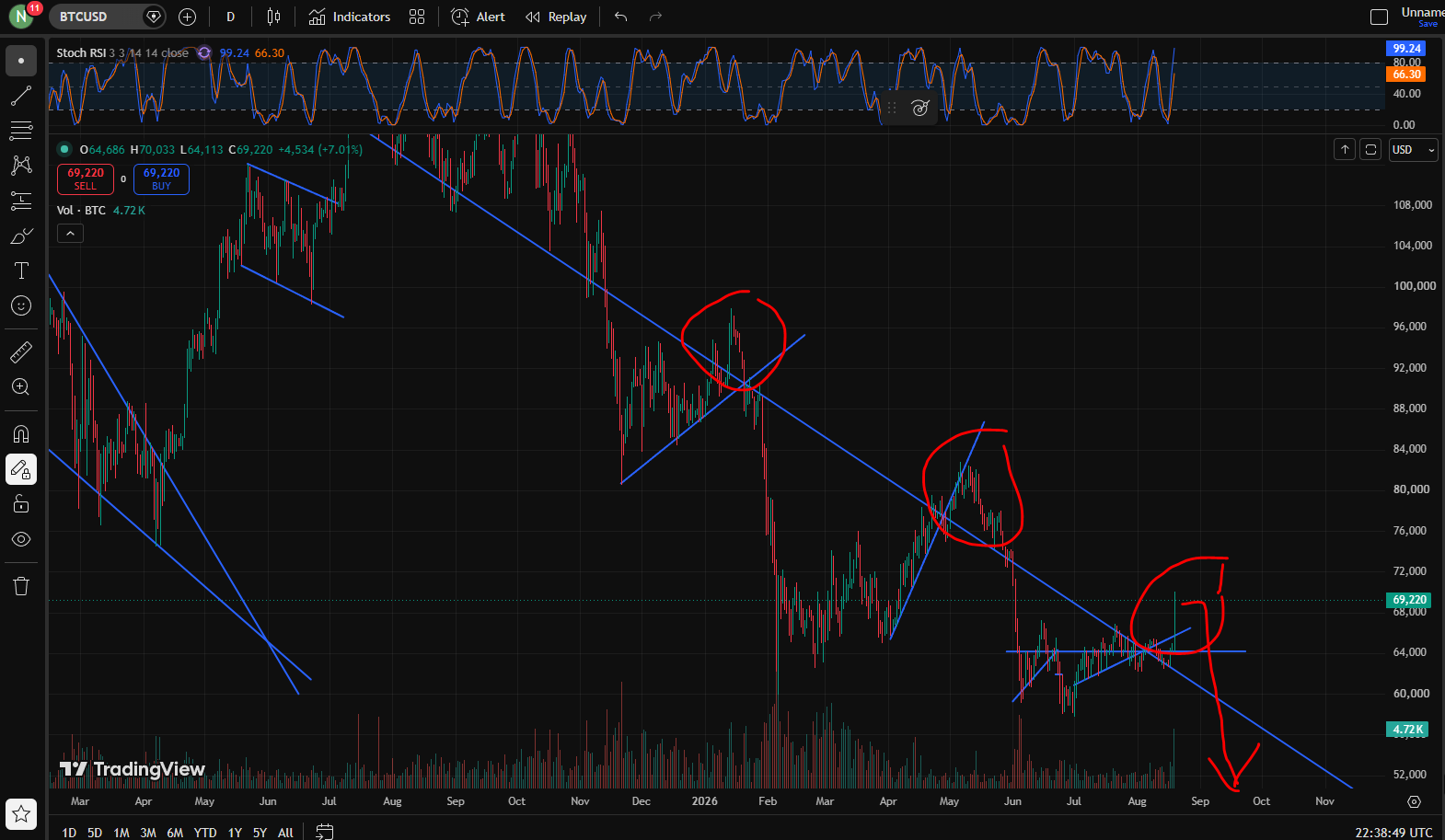Toggle hide all drawings eye
The width and height of the screenshot is (1445, 840).
tap(21, 539)
